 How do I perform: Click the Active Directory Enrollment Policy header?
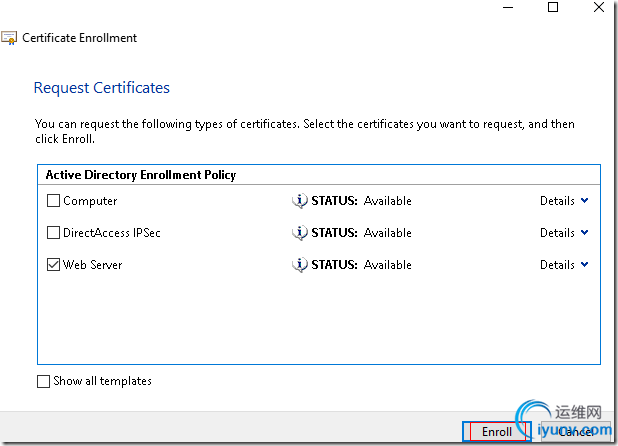(141, 175)
